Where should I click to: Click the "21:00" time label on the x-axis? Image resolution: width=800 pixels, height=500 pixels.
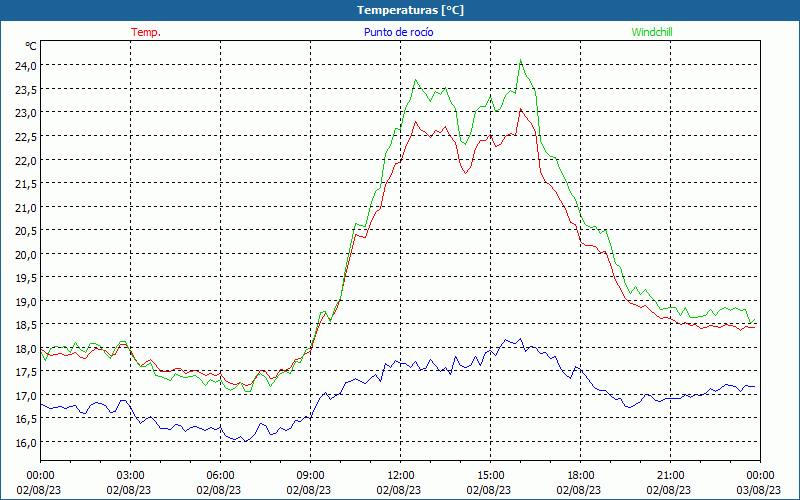pyautogui.click(x=670, y=476)
